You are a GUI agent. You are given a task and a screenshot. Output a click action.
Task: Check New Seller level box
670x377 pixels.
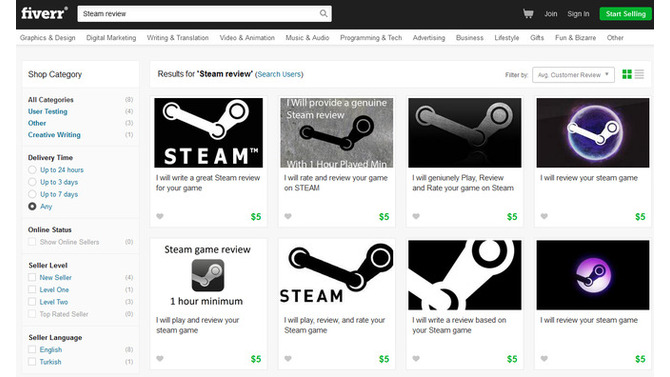pos(32,277)
